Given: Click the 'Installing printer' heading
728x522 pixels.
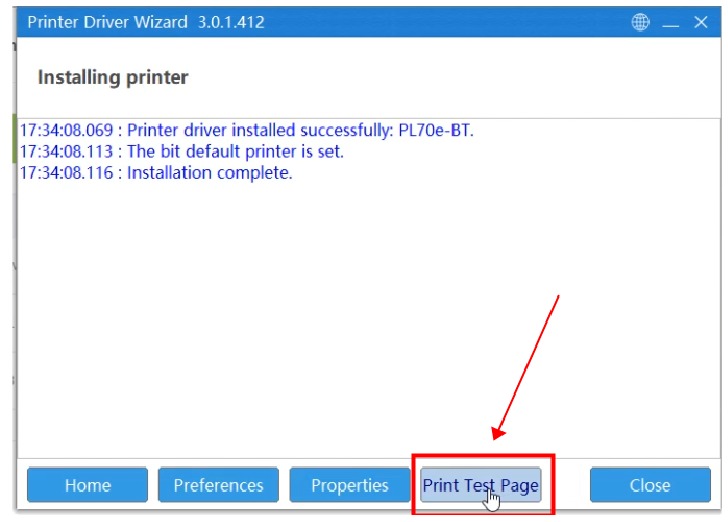Looking at the screenshot, I should point(112,77).
